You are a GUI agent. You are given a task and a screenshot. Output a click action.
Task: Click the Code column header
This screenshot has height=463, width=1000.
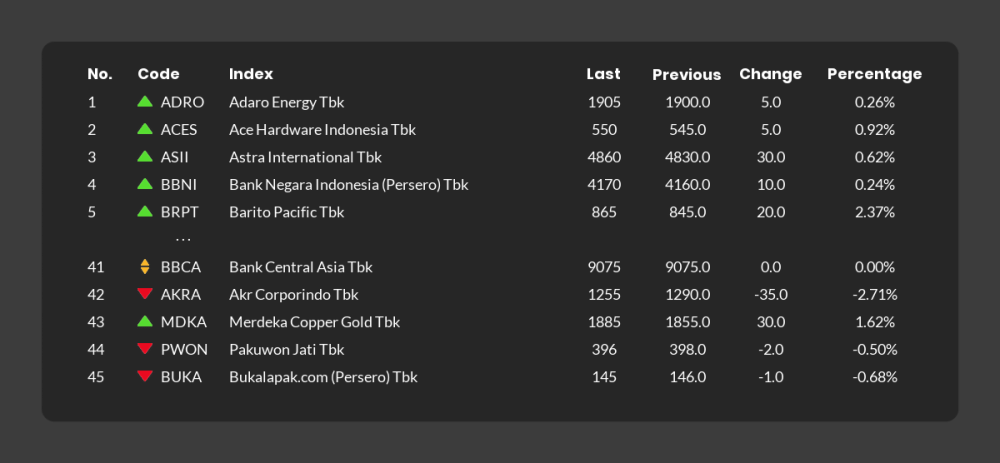(x=158, y=74)
